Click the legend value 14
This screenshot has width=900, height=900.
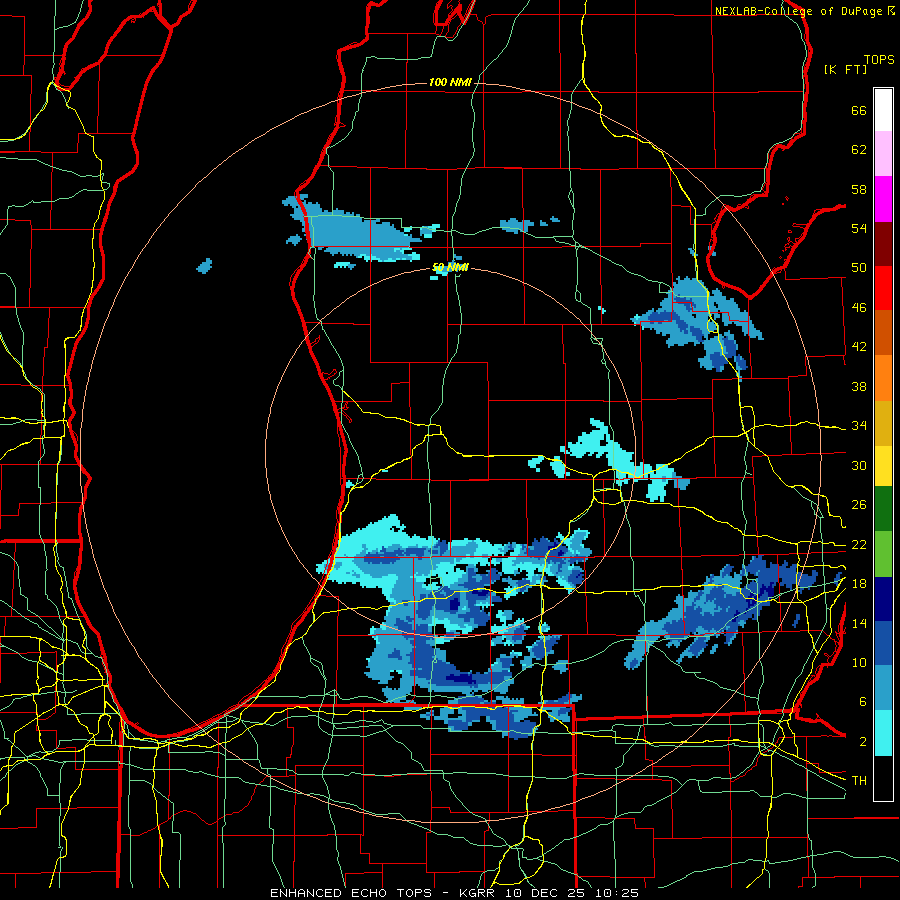point(859,623)
